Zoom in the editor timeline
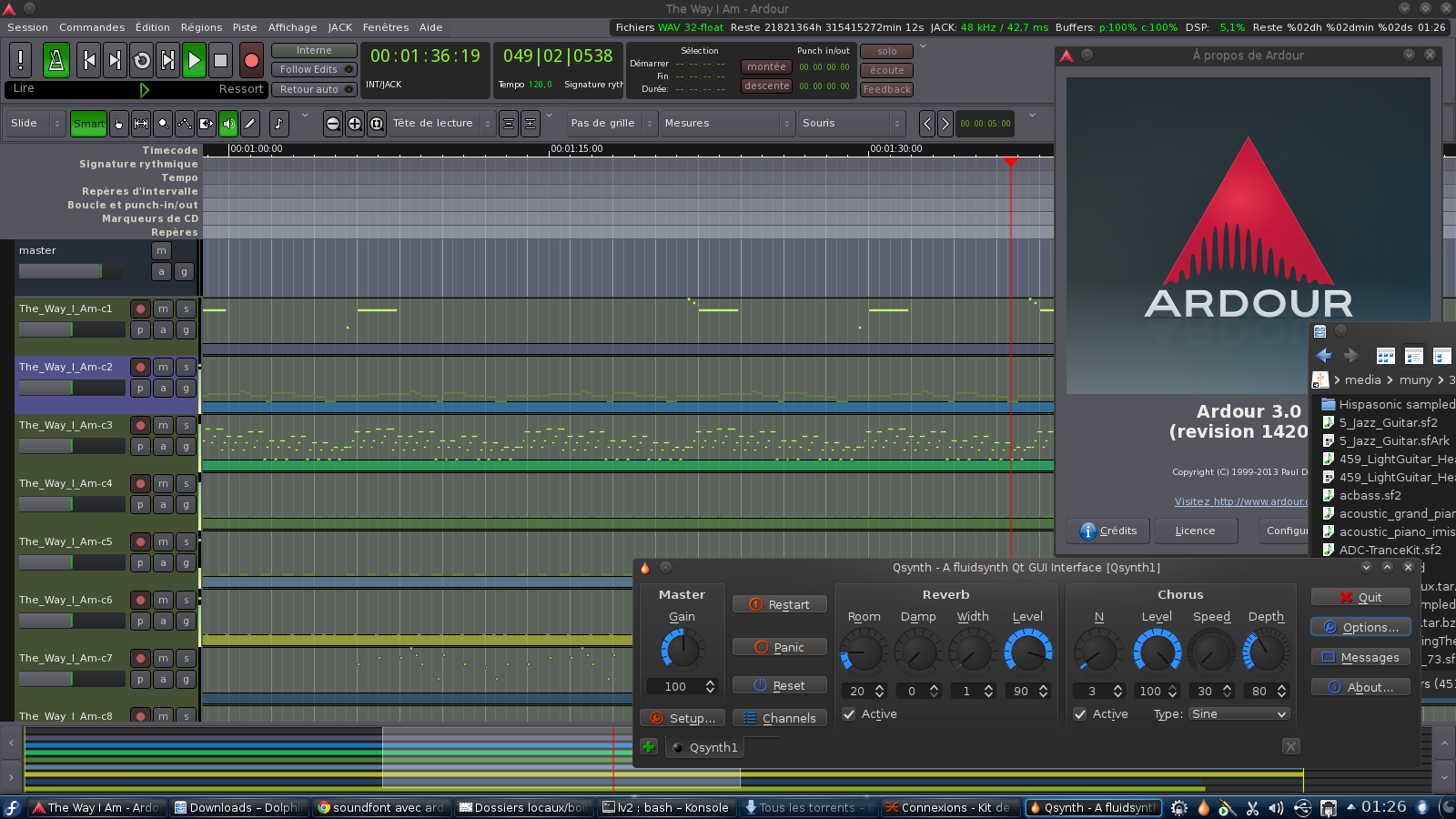 click(355, 124)
